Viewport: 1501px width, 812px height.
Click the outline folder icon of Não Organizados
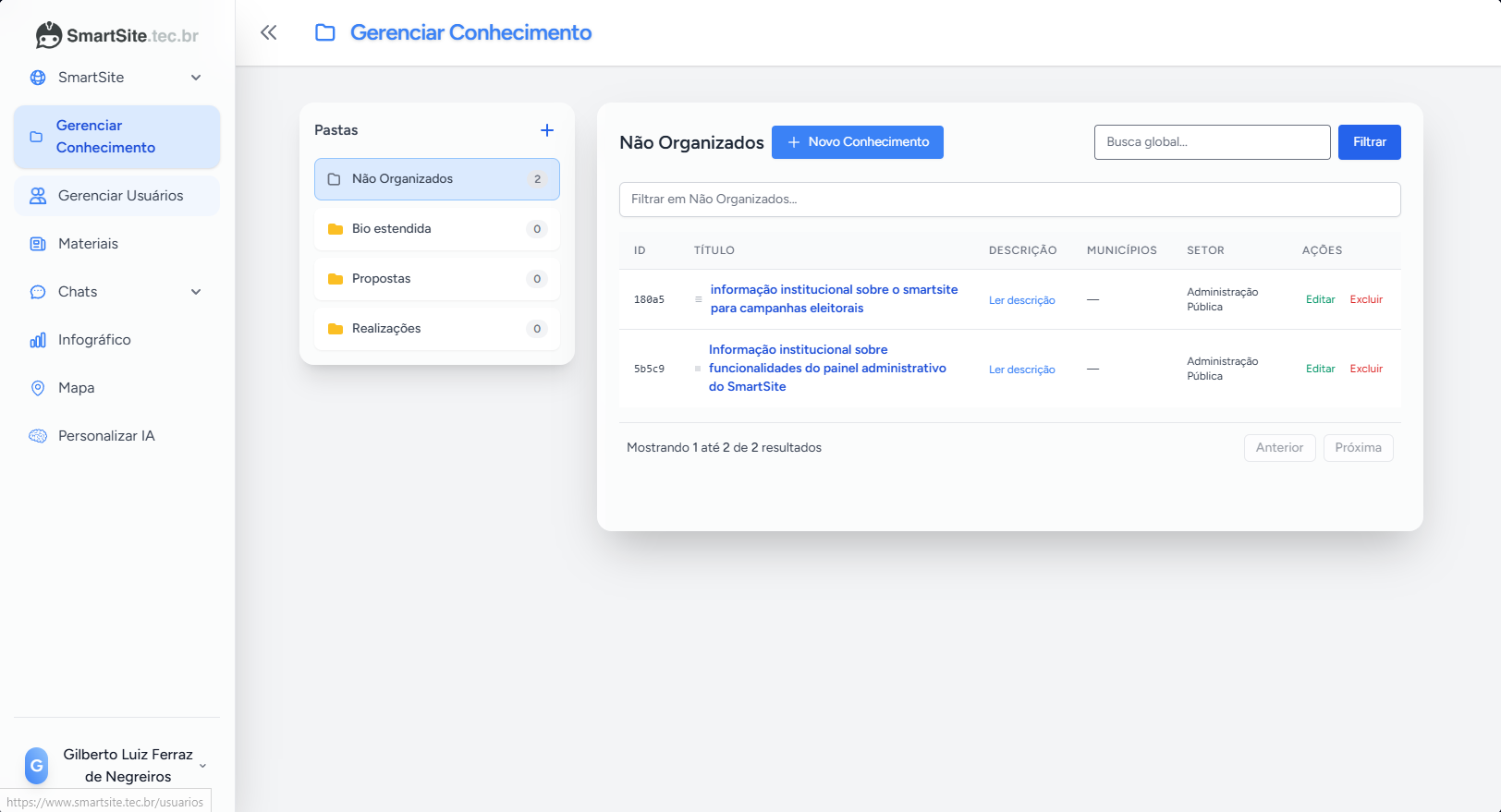335,179
